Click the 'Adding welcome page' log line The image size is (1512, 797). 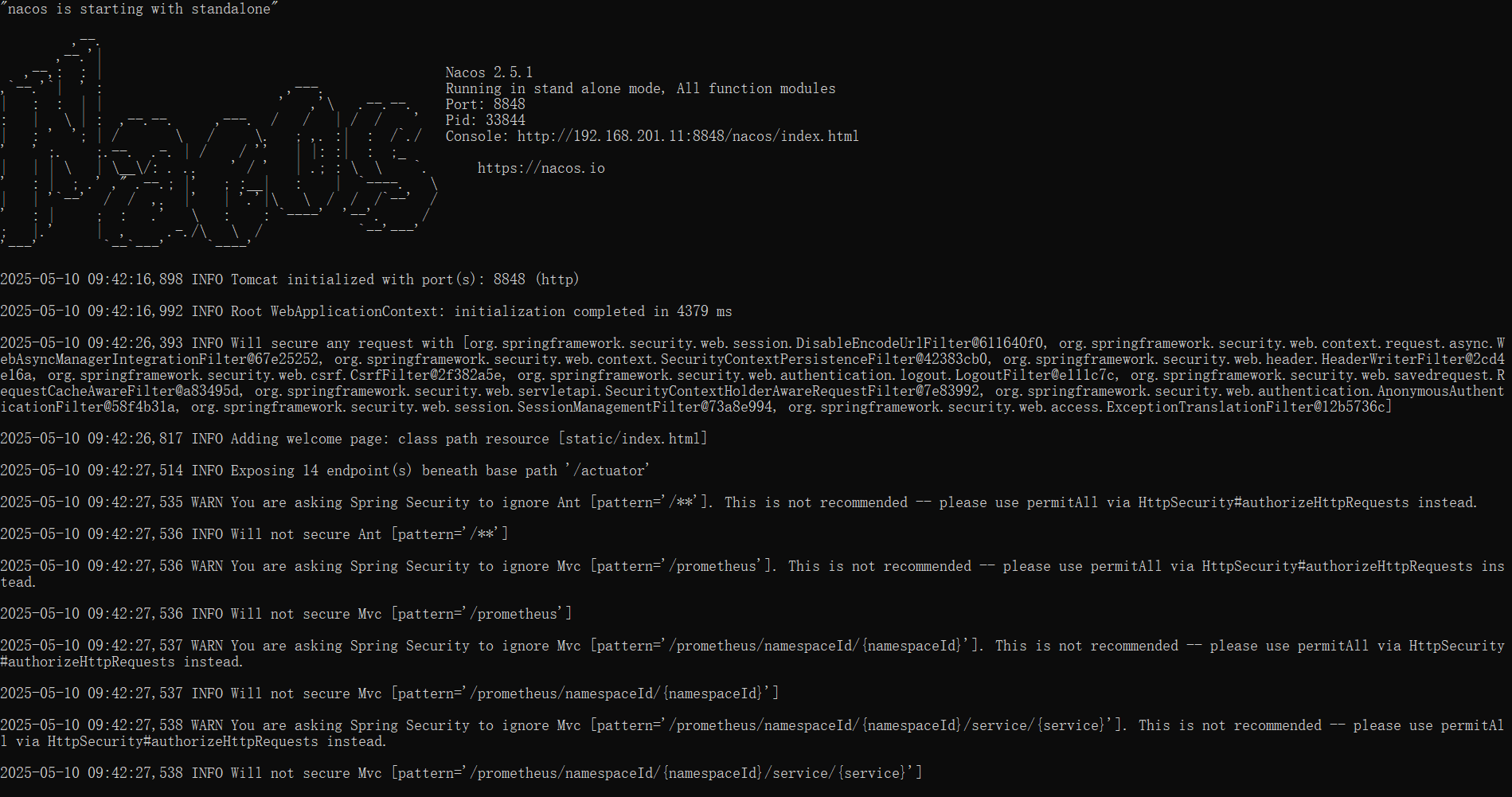click(x=354, y=439)
